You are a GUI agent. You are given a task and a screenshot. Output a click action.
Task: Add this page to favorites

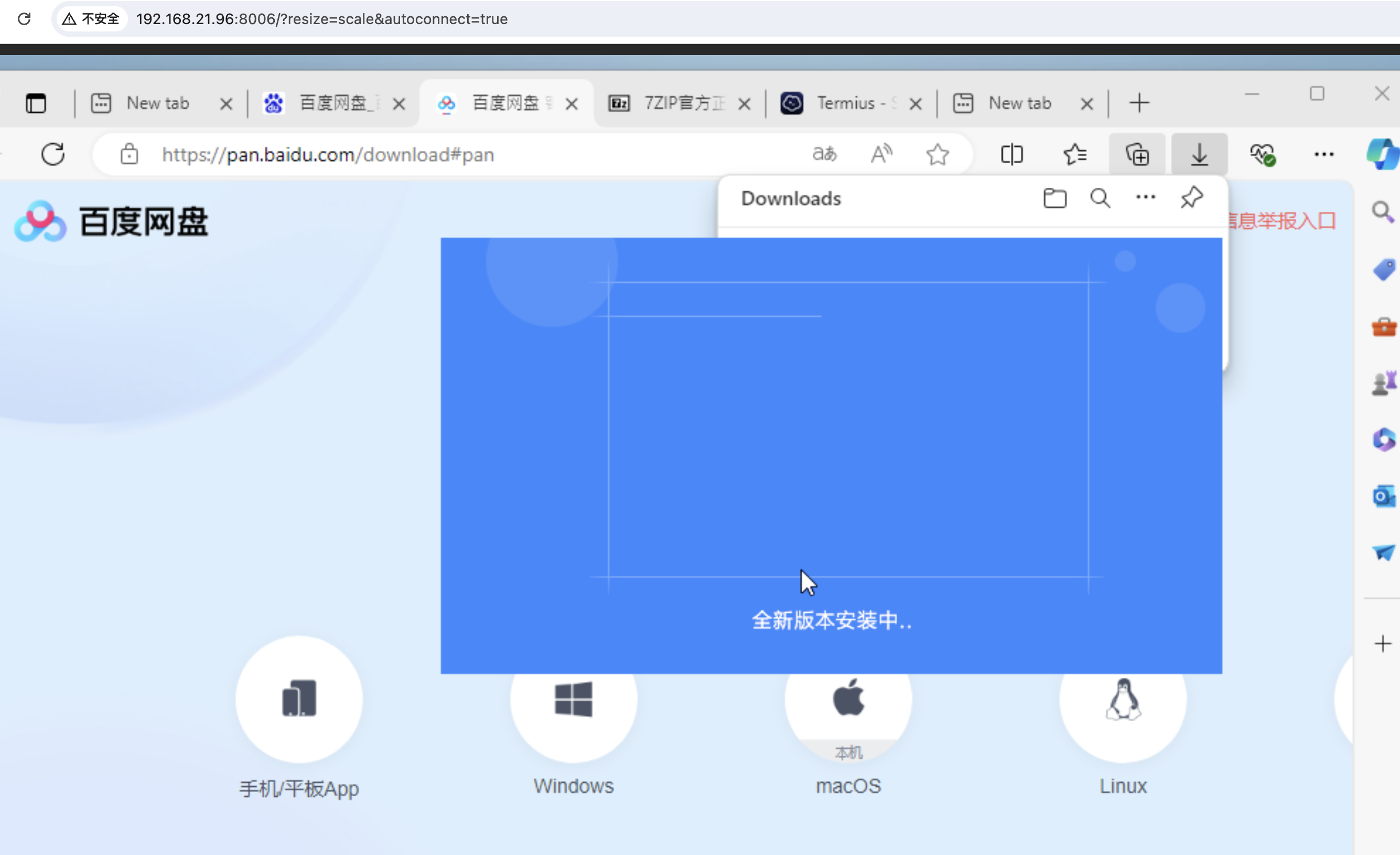tap(937, 155)
